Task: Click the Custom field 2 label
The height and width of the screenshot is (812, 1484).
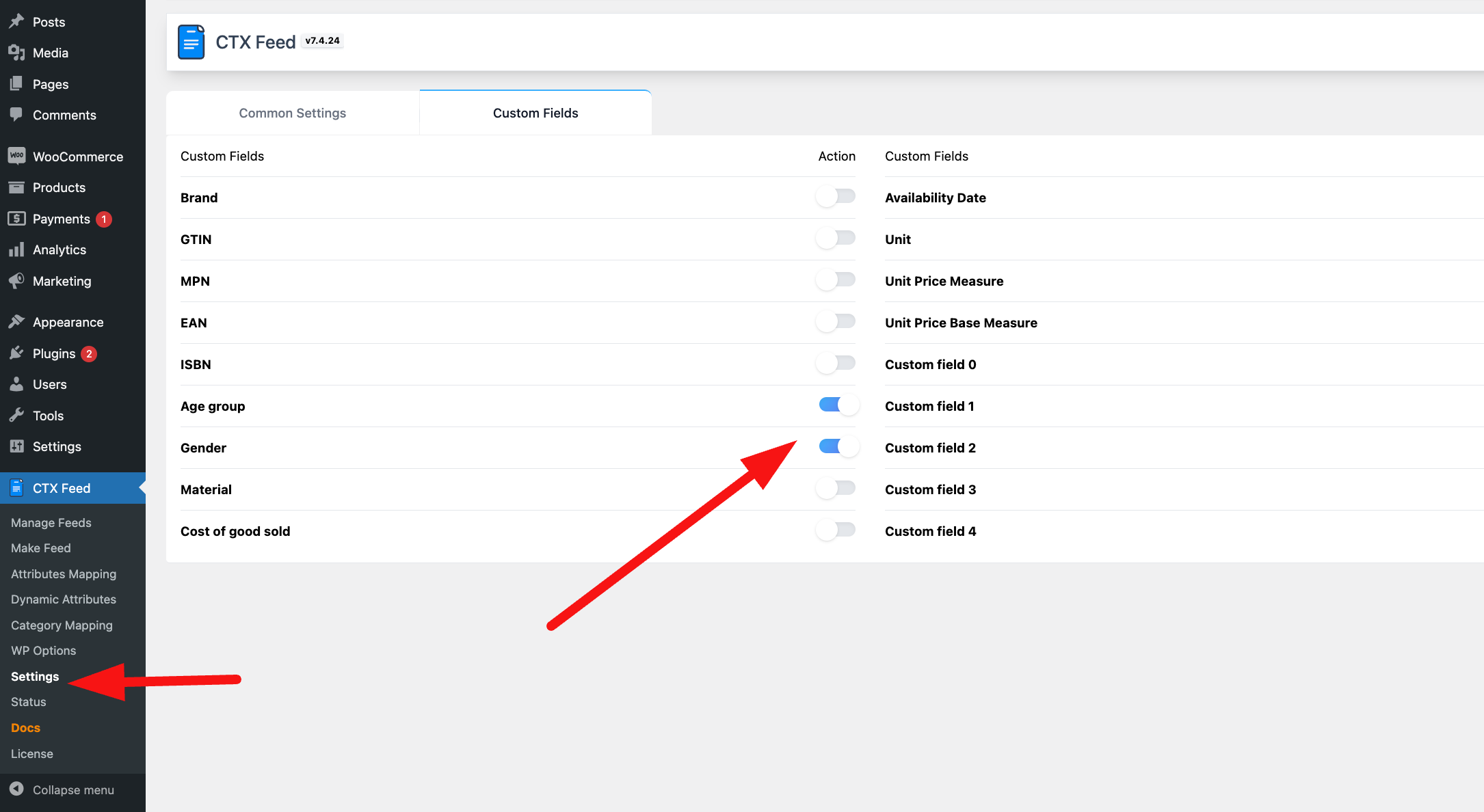Action: [x=931, y=448]
